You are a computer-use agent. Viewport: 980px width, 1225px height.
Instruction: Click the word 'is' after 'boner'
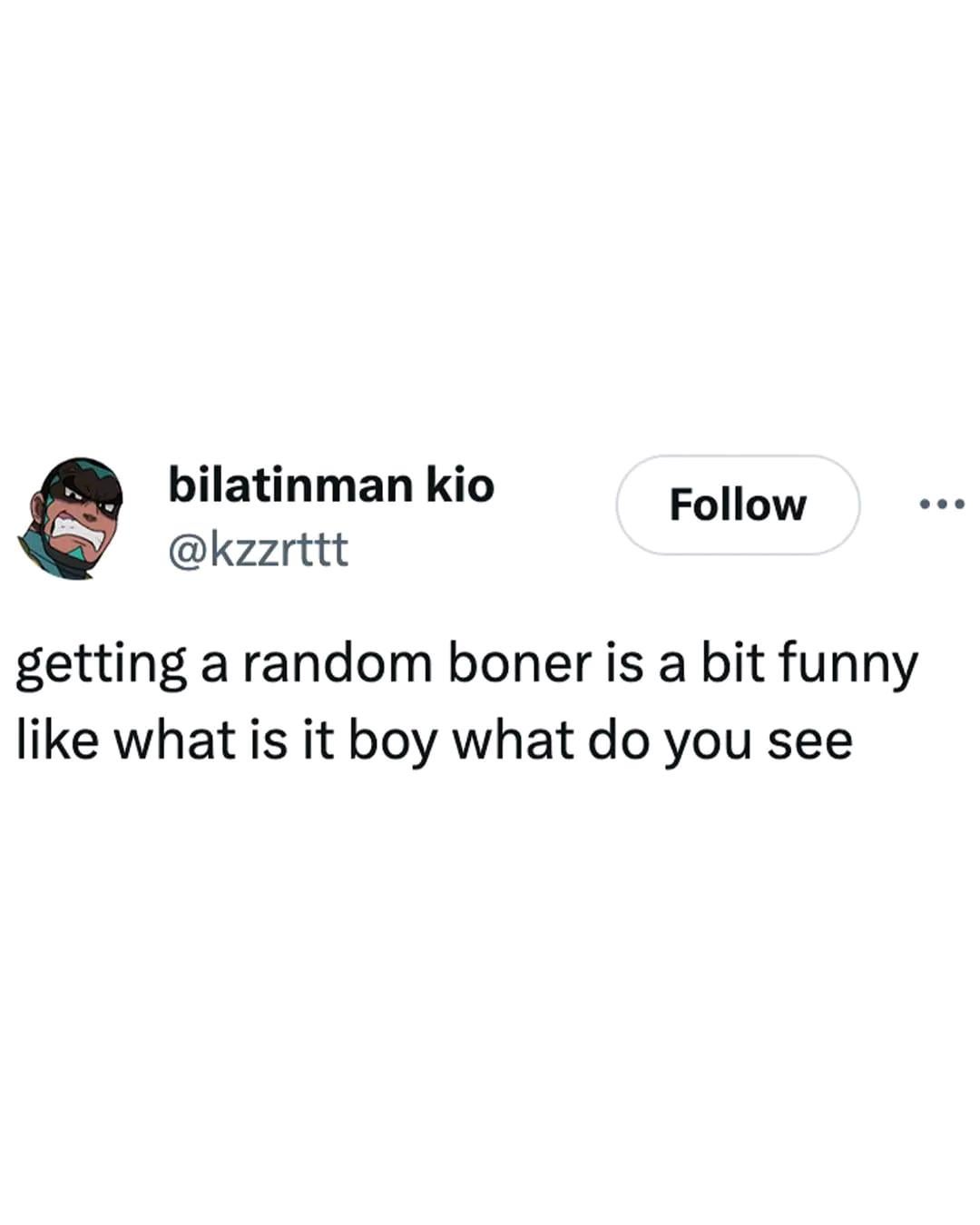pos(622,665)
